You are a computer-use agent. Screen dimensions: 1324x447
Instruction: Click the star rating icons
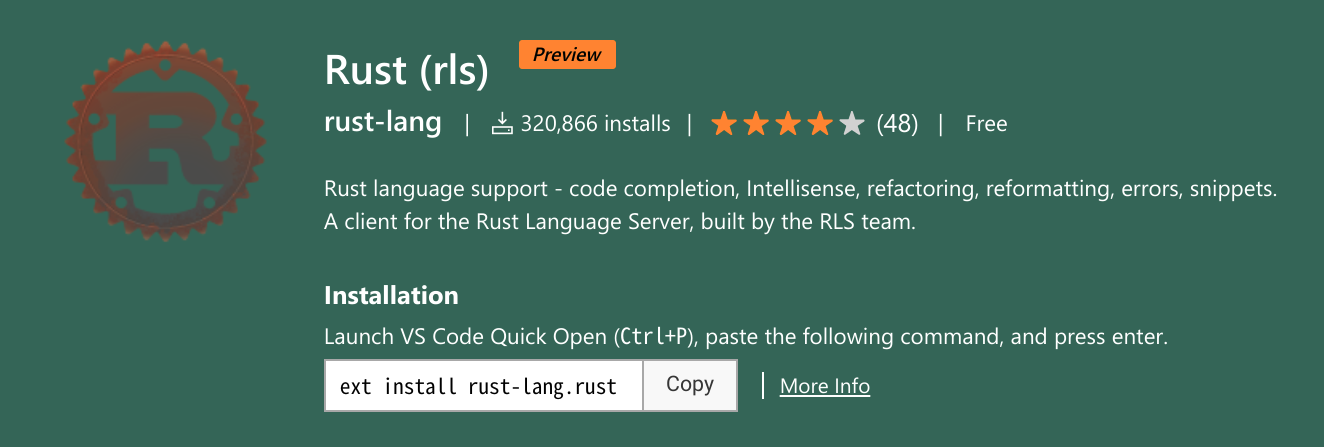[x=788, y=124]
